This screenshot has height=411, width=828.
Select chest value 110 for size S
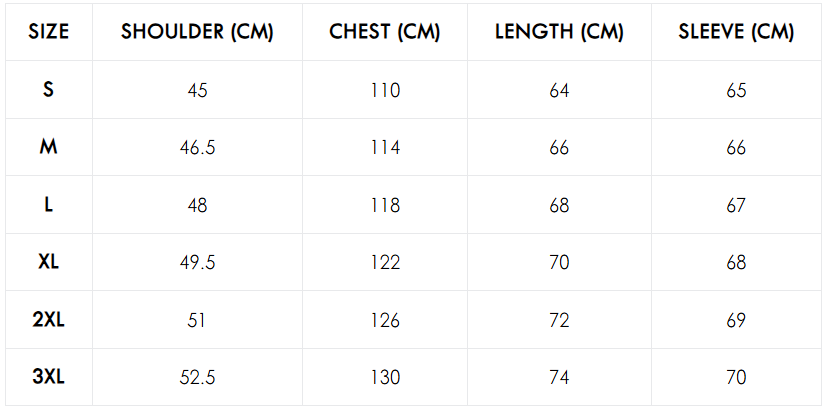point(385,90)
